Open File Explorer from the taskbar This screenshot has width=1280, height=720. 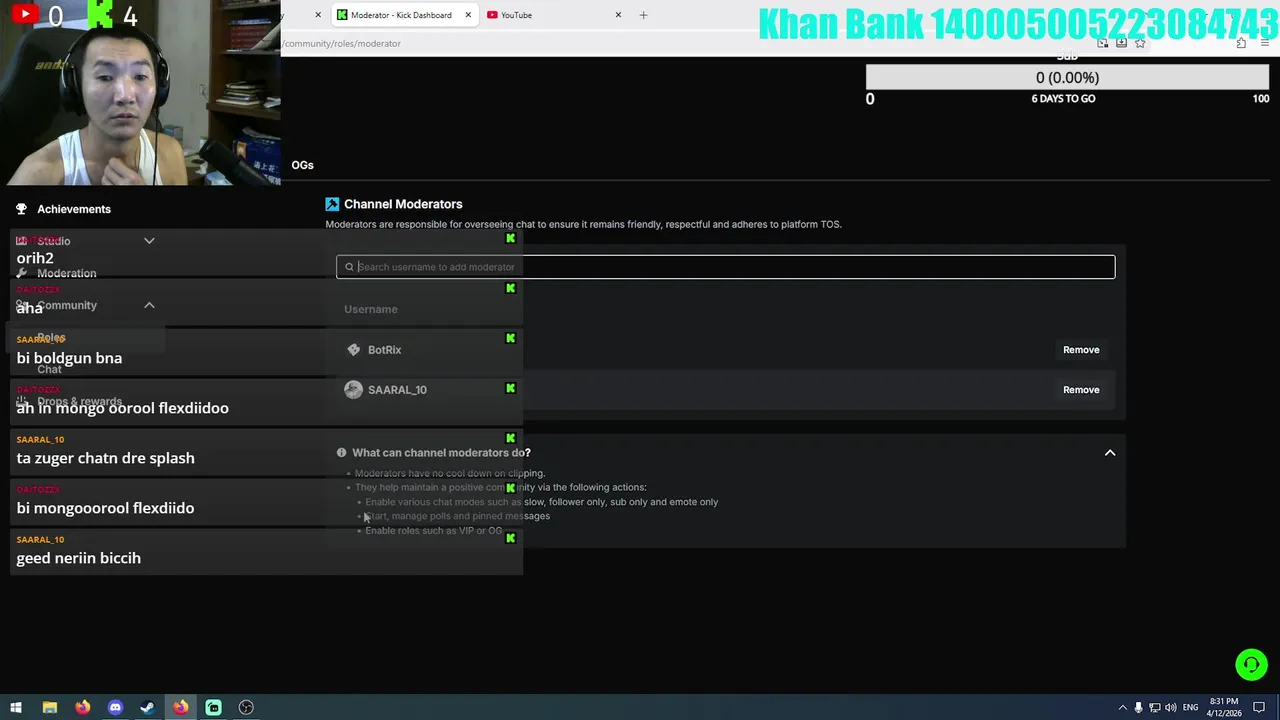pyautogui.click(x=49, y=707)
